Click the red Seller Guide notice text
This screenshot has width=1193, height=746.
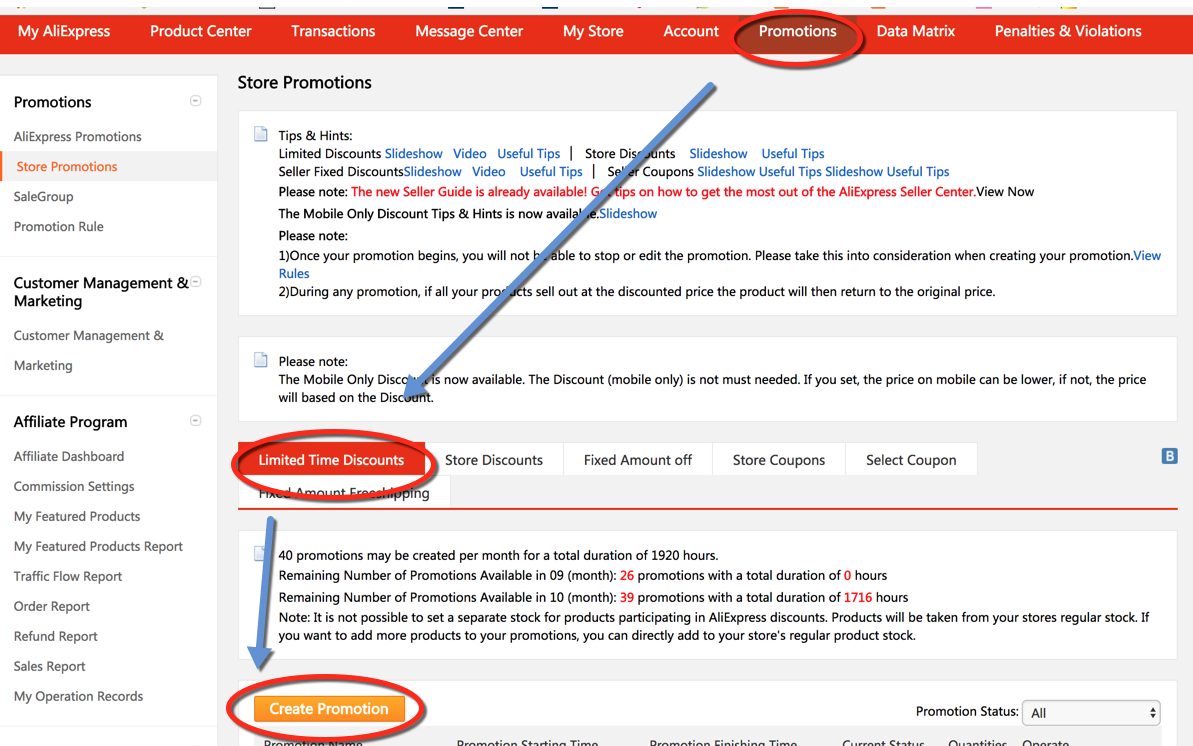pos(663,192)
